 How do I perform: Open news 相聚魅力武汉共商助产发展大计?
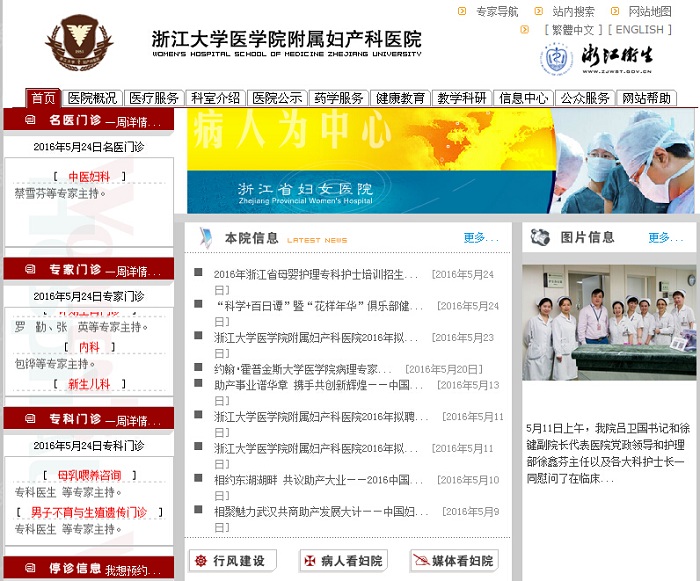[321, 511]
